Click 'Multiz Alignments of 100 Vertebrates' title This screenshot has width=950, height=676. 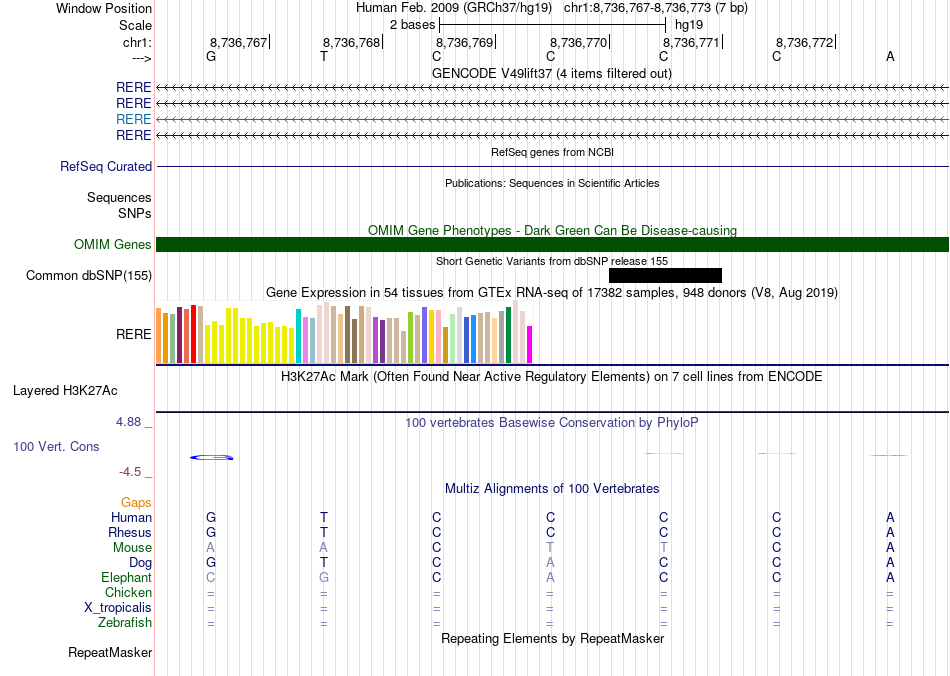[552, 489]
